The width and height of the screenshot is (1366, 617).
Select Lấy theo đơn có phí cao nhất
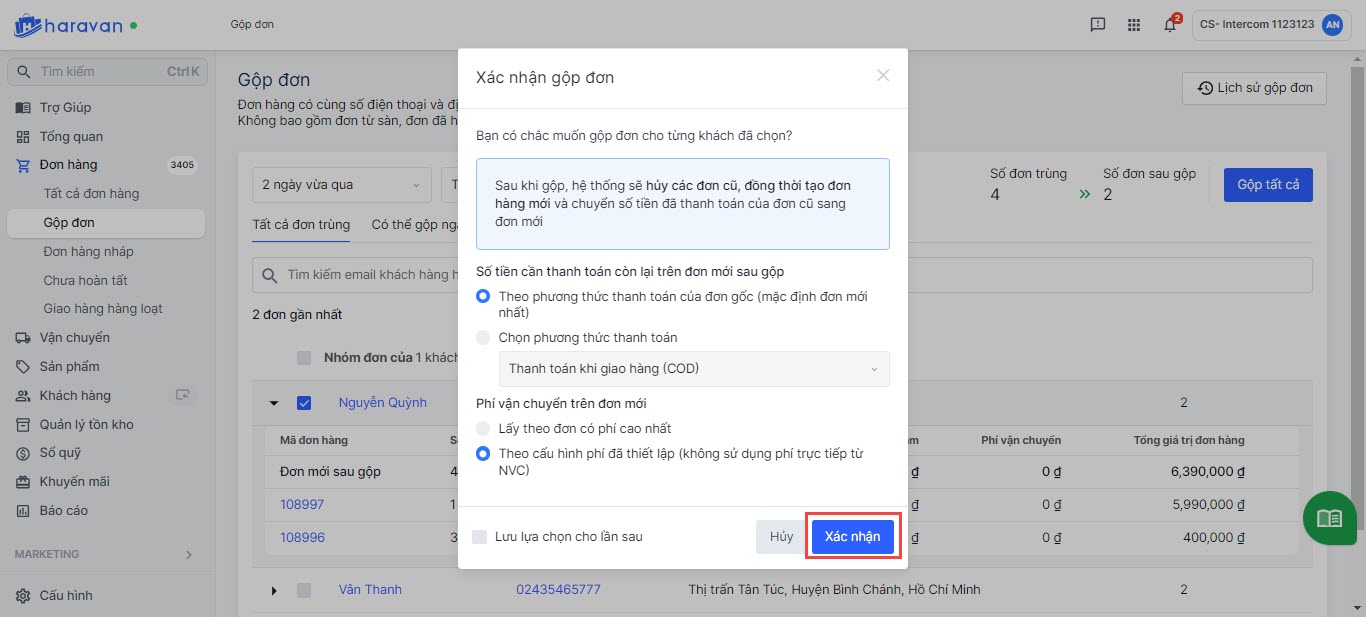pos(484,429)
